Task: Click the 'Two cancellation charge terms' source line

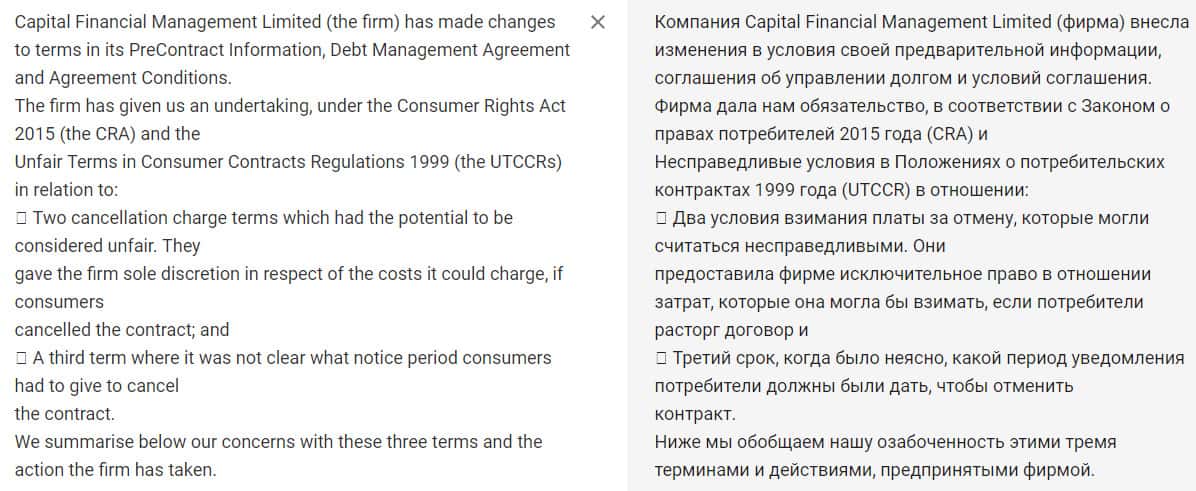Action: [x=272, y=218]
